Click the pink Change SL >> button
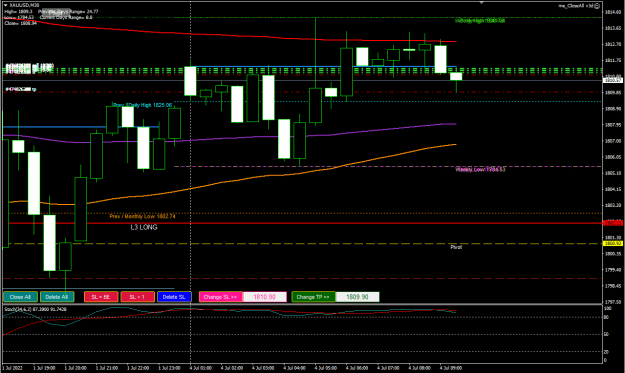This screenshot has width=625, height=373. 220,297
